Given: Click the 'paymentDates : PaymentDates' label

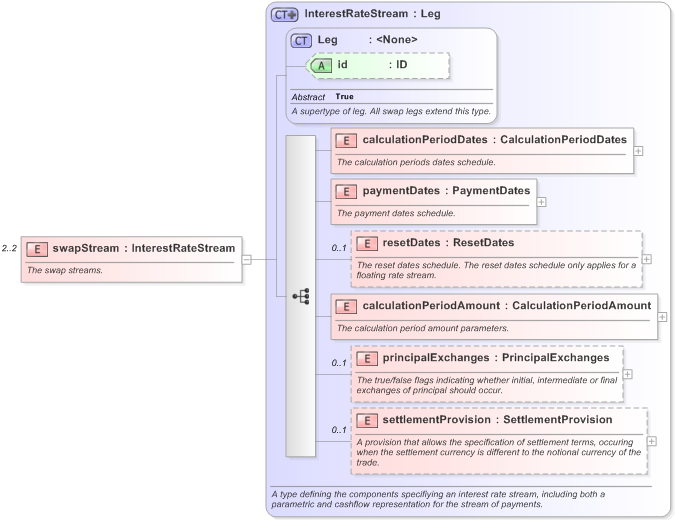Looking at the screenshot, I should point(446,191).
